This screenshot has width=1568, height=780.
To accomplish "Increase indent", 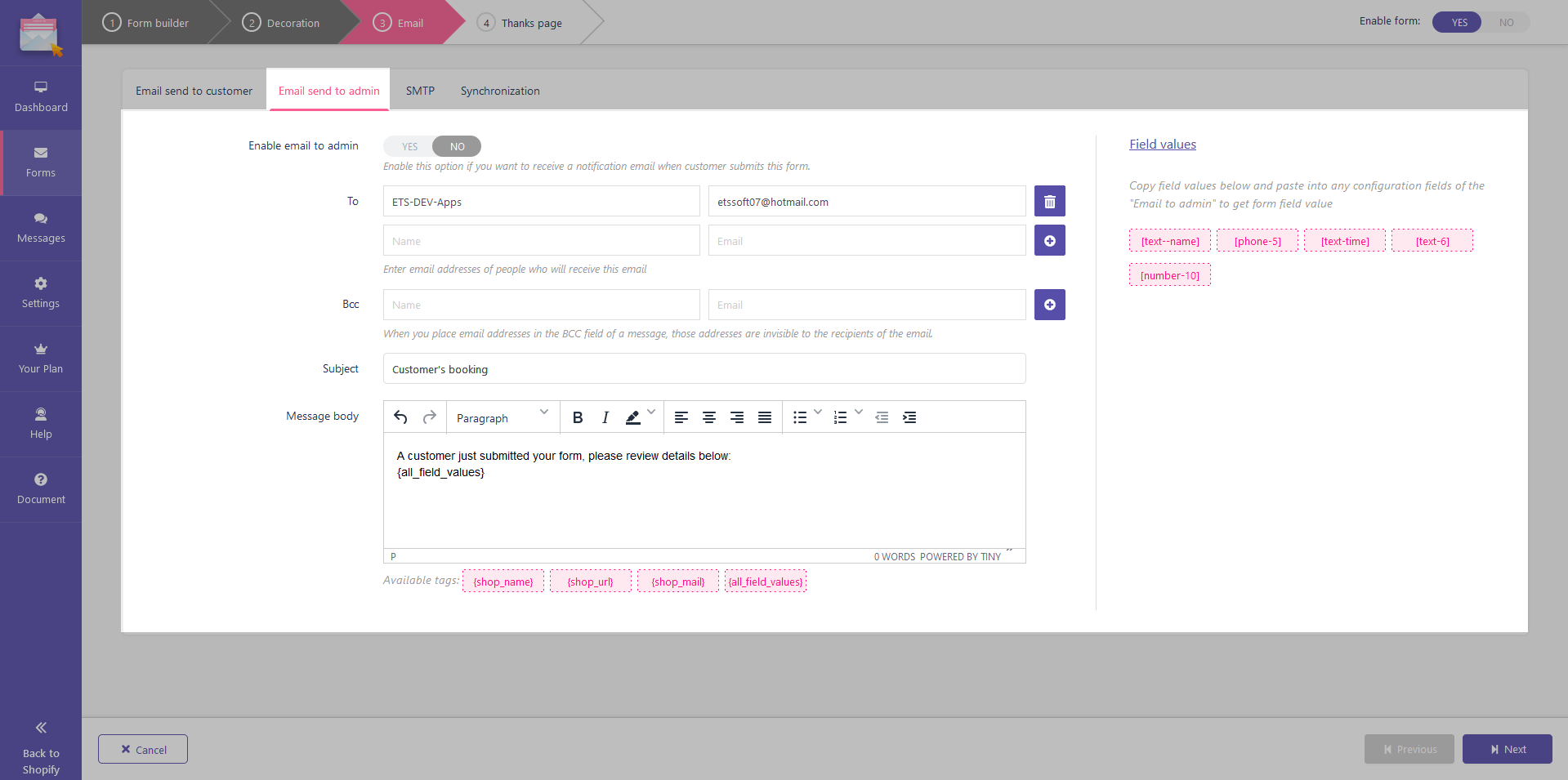I will [909, 417].
